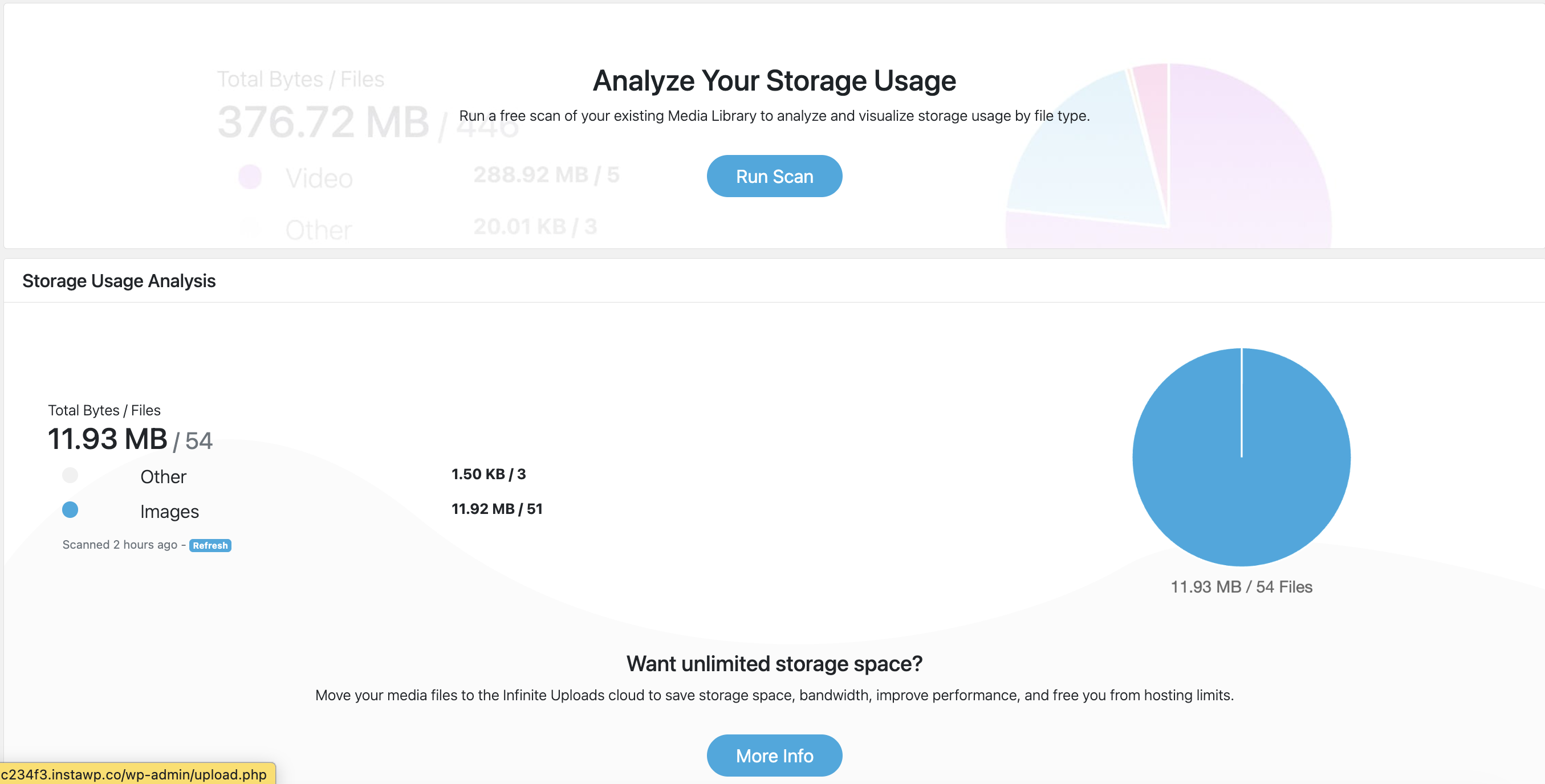Viewport: 1545px width, 784px height.
Task: Click the Other file type label
Action: [163, 477]
